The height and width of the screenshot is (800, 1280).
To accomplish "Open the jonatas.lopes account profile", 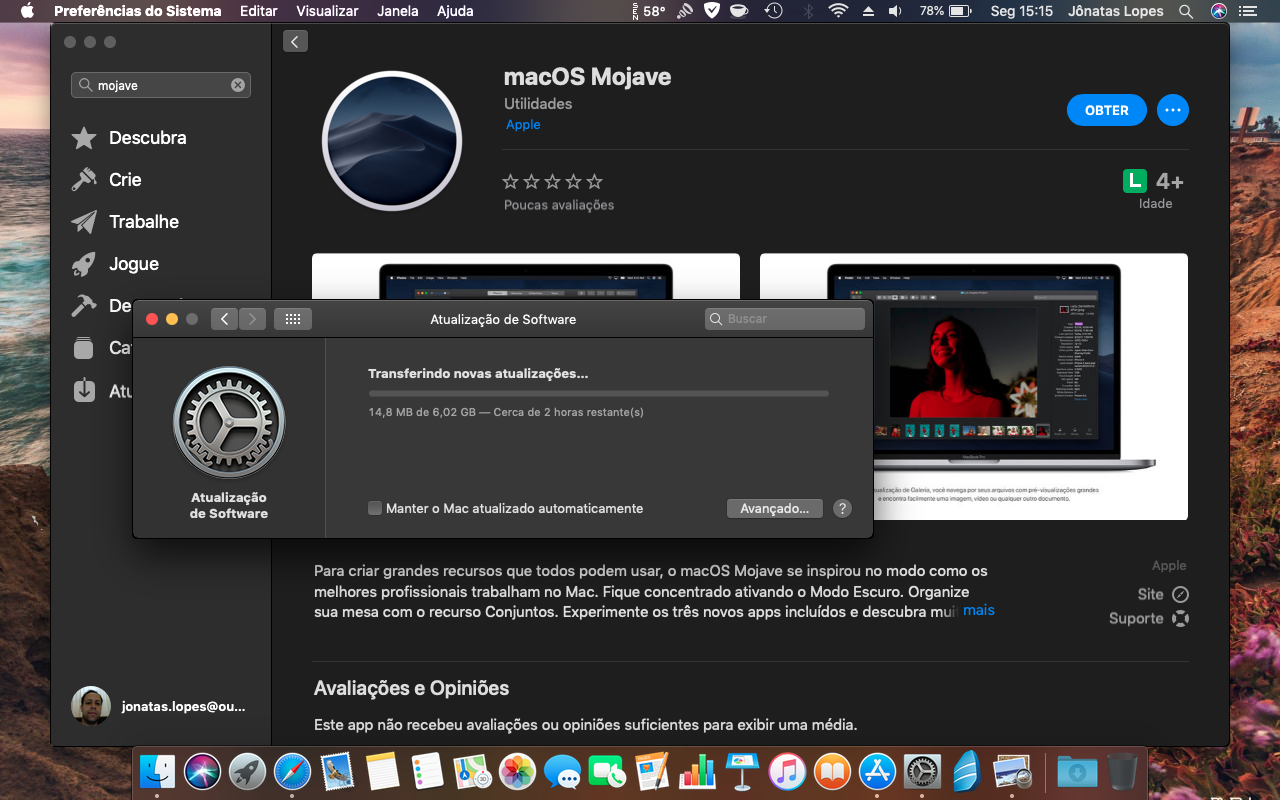I will point(160,706).
